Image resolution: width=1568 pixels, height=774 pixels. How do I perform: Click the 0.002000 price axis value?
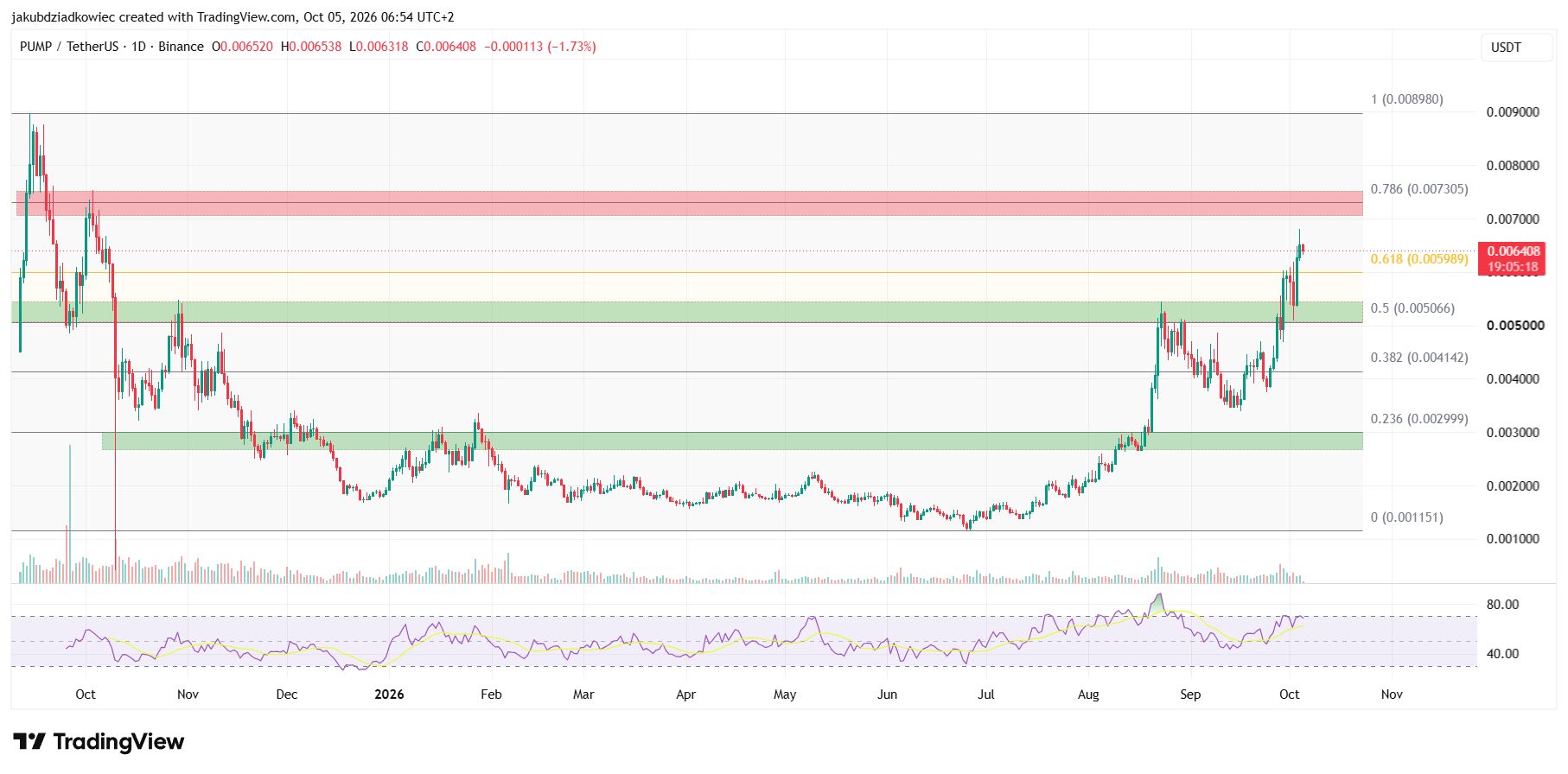(x=1513, y=486)
